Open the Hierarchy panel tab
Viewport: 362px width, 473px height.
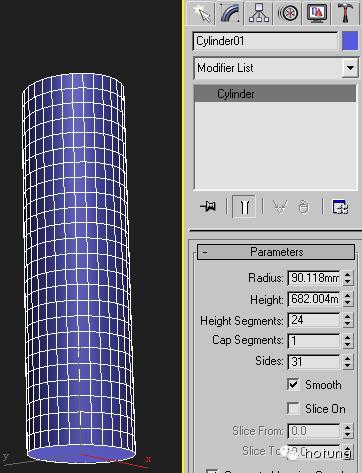tap(259, 13)
